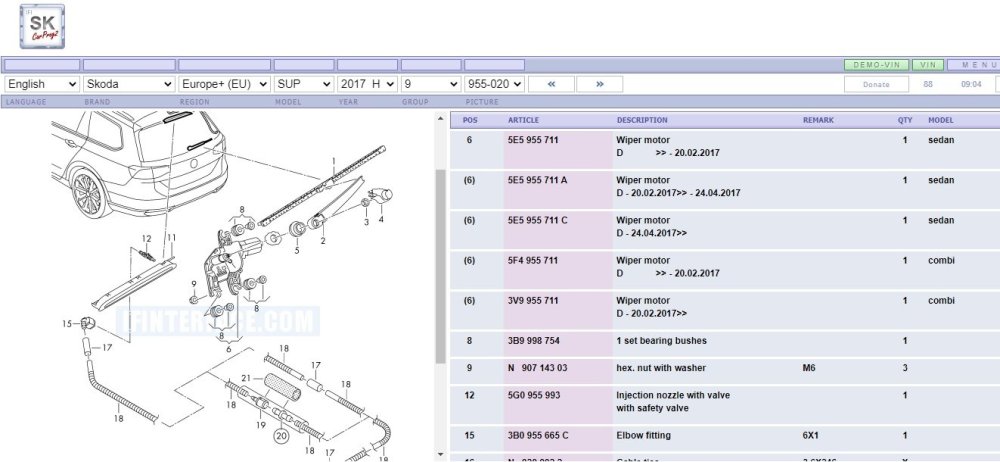Click scroll down arrow of parts list
1000x462 pixels.
[x=440, y=454]
